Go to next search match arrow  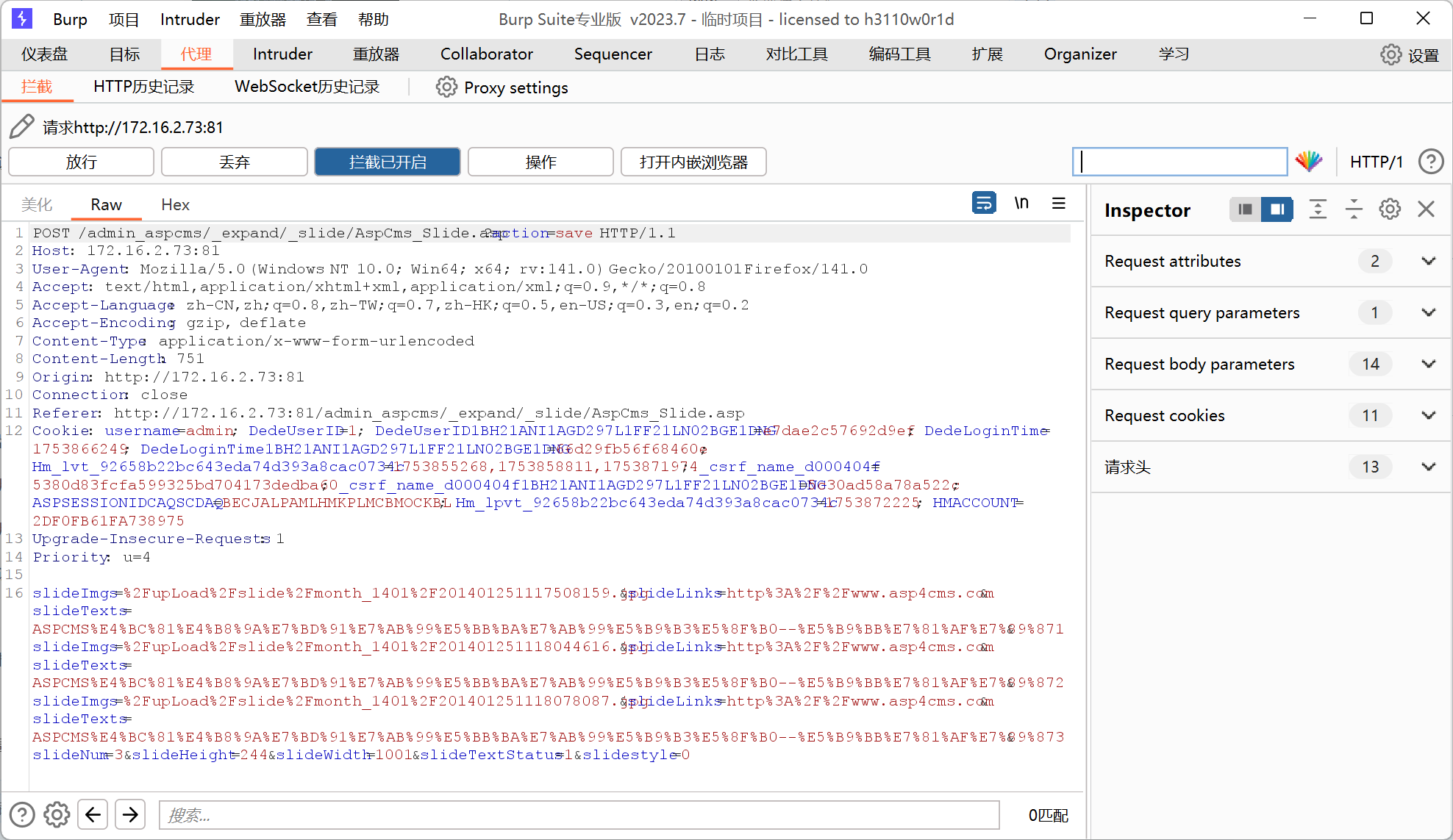coord(130,814)
